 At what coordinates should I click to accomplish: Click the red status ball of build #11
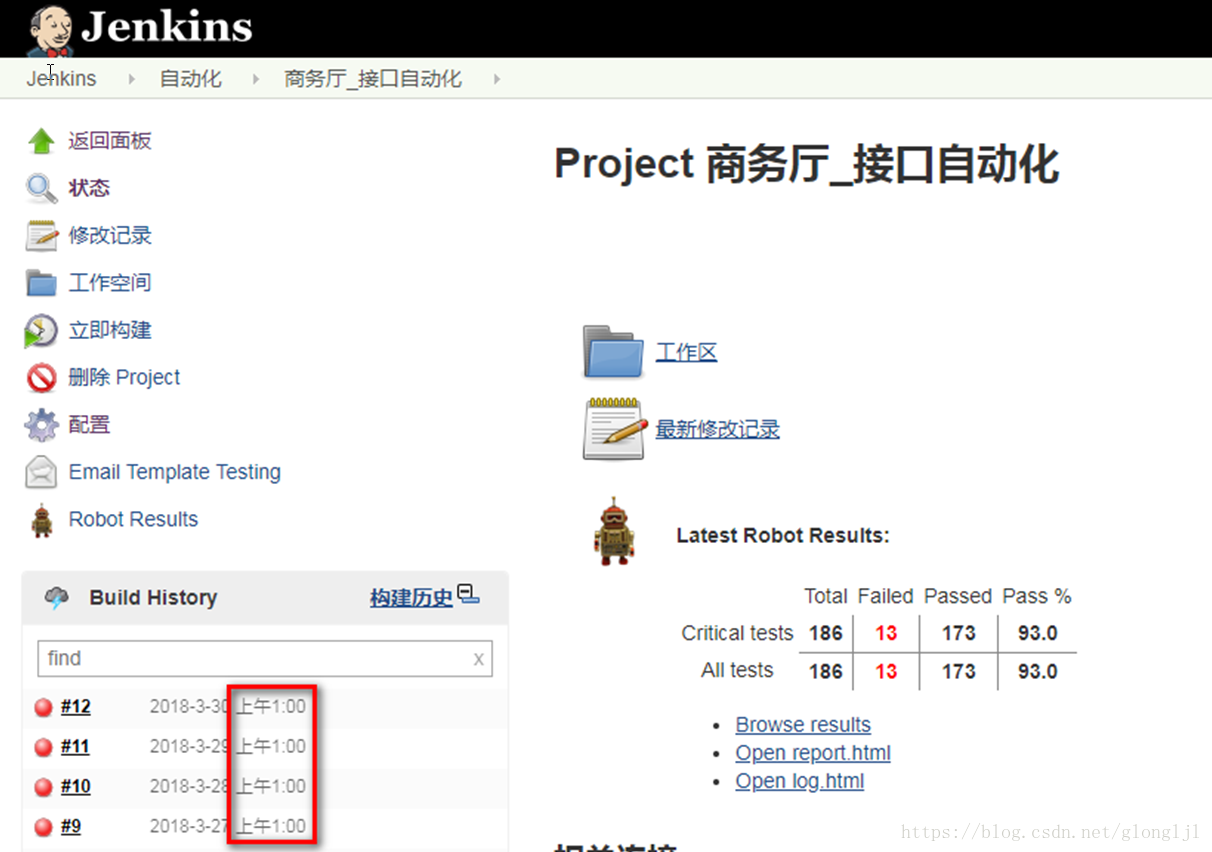point(43,747)
